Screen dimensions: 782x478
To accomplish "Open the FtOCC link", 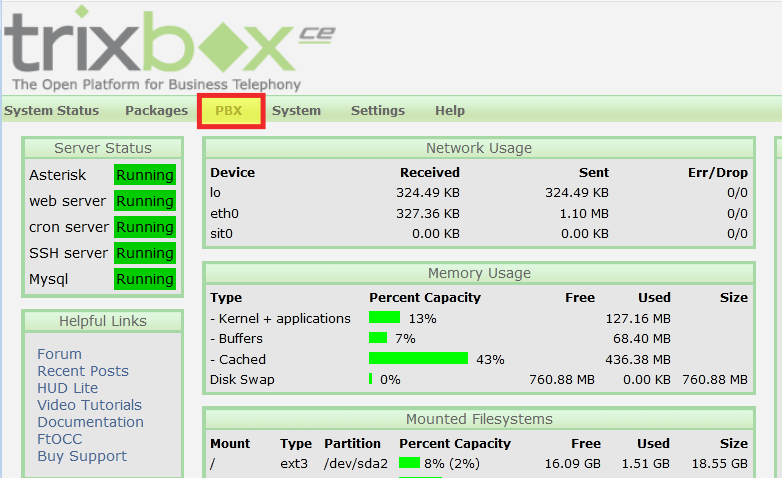I will click(x=59, y=439).
